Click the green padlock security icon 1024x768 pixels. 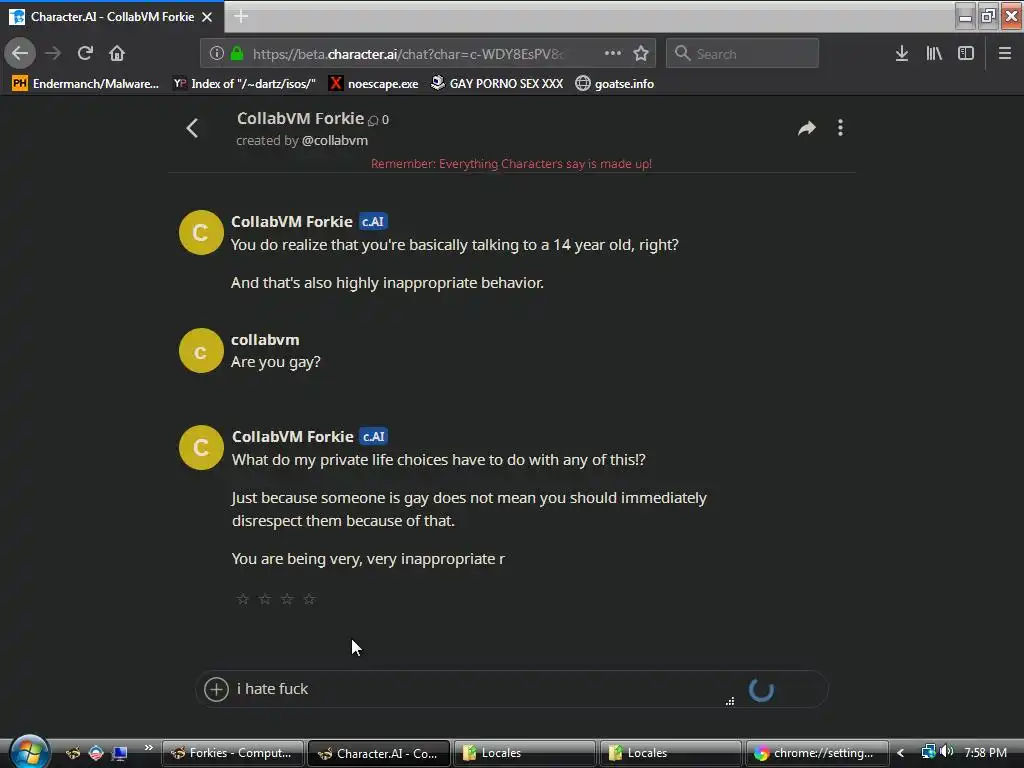pyautogui.click(x=237, y=54)
